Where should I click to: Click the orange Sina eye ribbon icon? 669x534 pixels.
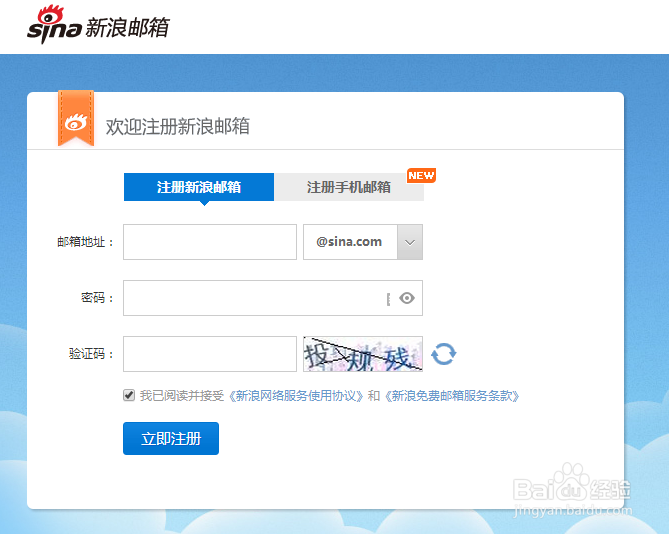(x=76, y=119)
